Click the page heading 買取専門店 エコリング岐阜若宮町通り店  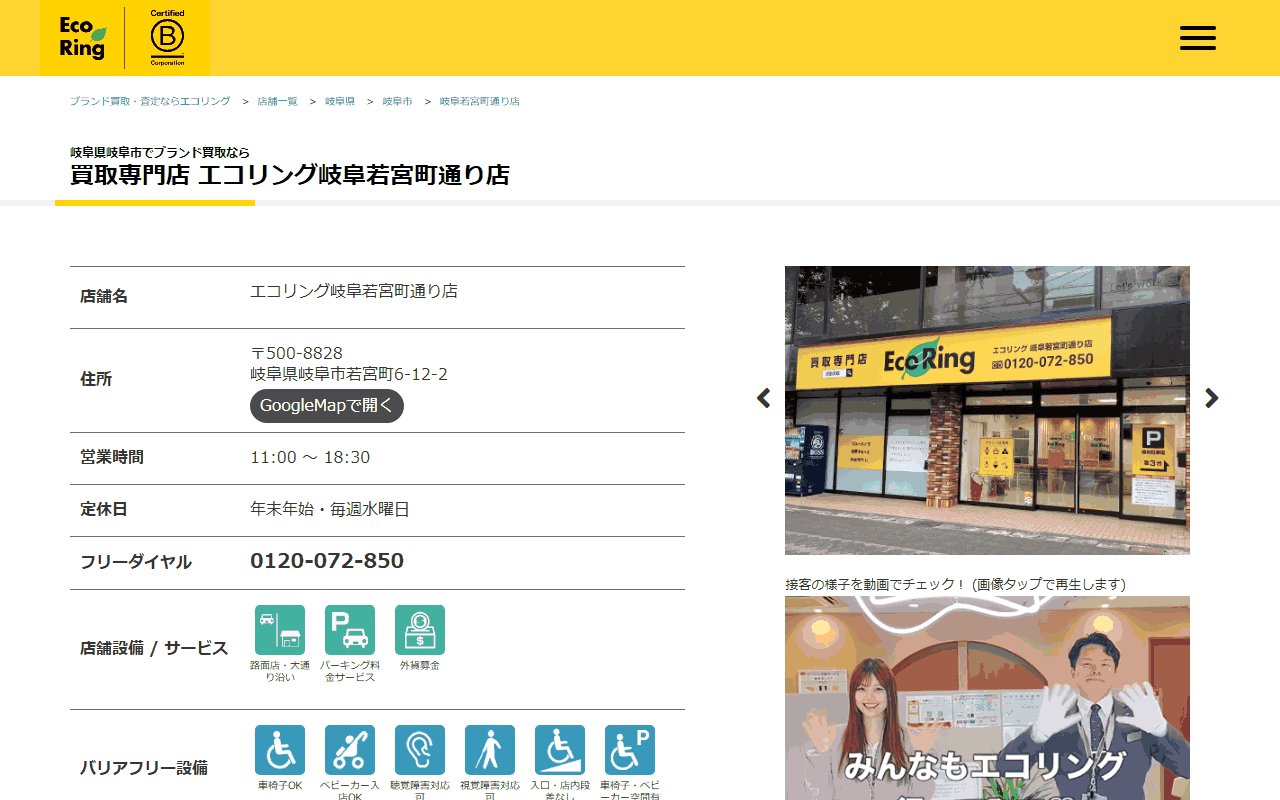coord(290,175)
